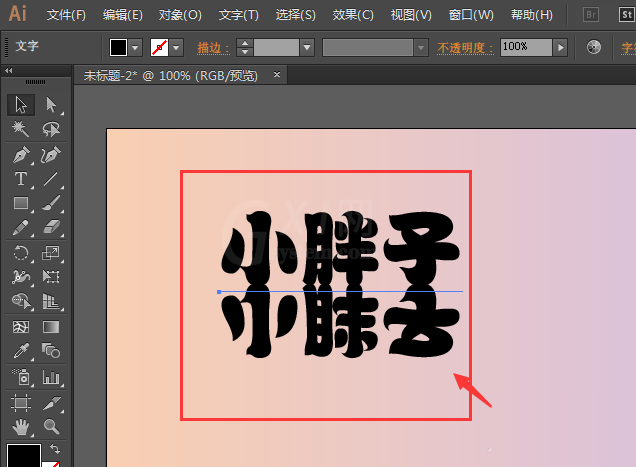Select the Slice tool
This screenshot has width=636, height=467.
[51, 403]
